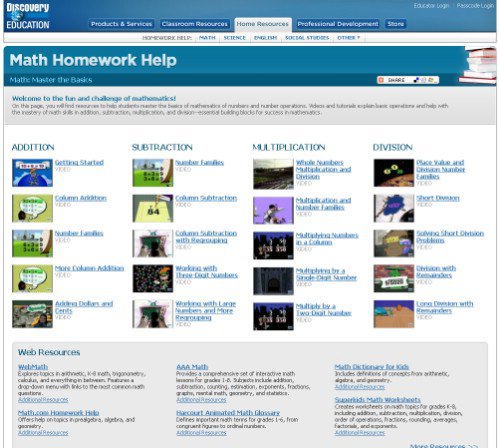Open the Adding Dollars and Cents thumbnail
This screenshot has width=499, height=448.
click(32, 314)
